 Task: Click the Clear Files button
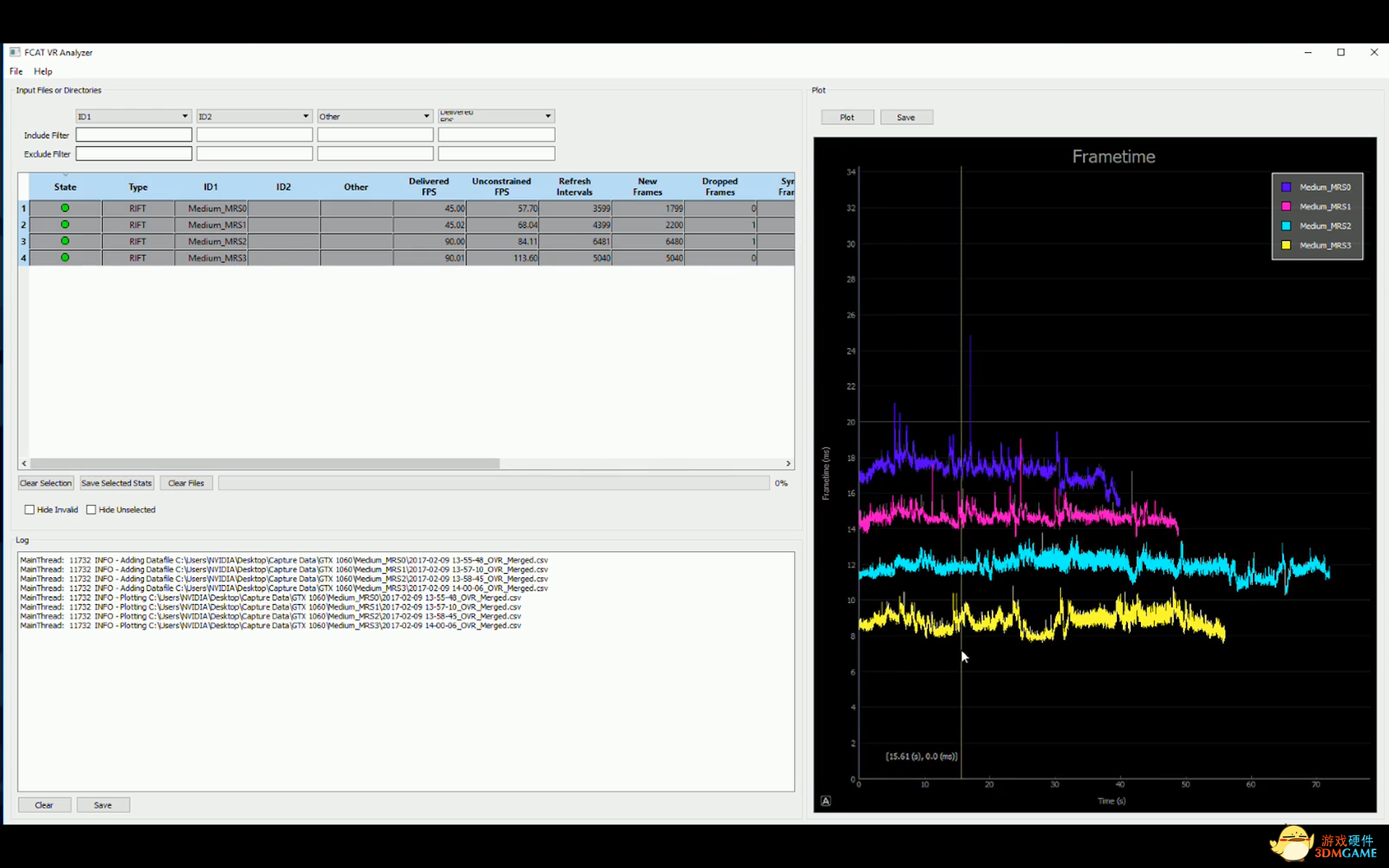click(x=186, y=483)
